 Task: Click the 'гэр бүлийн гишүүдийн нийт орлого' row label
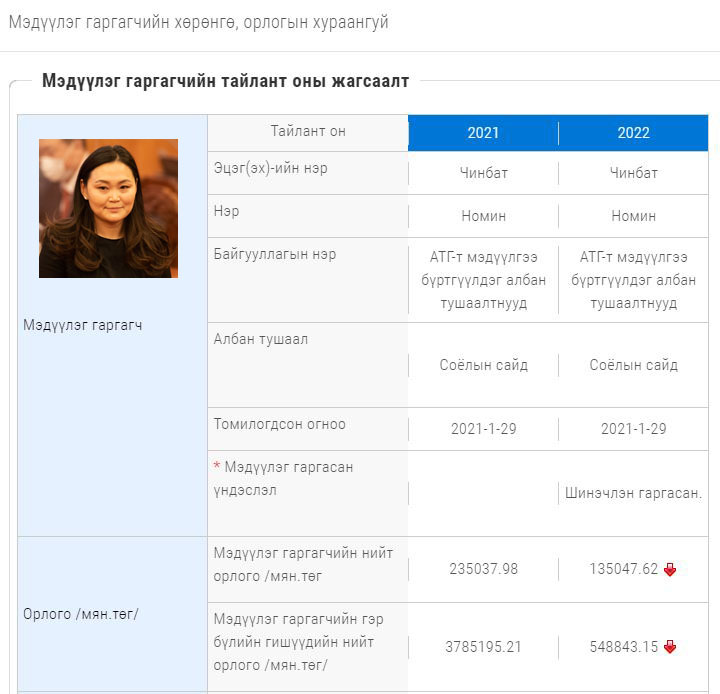298,642
